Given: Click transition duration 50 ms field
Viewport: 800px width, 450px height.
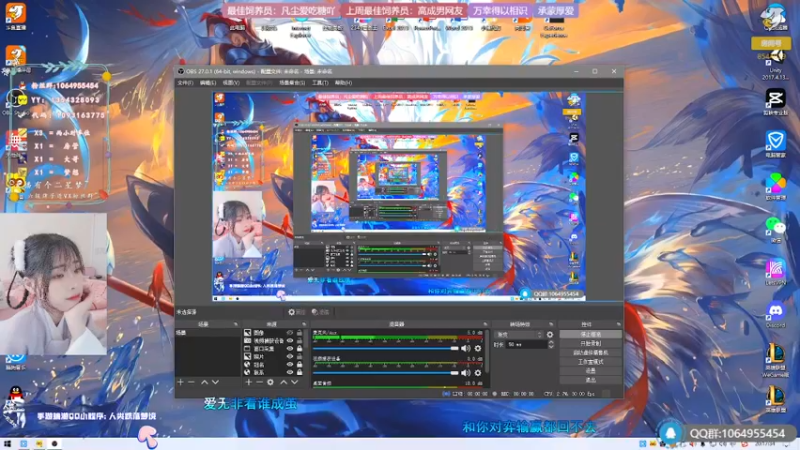Looking at the screenshot, I should 526,345.
